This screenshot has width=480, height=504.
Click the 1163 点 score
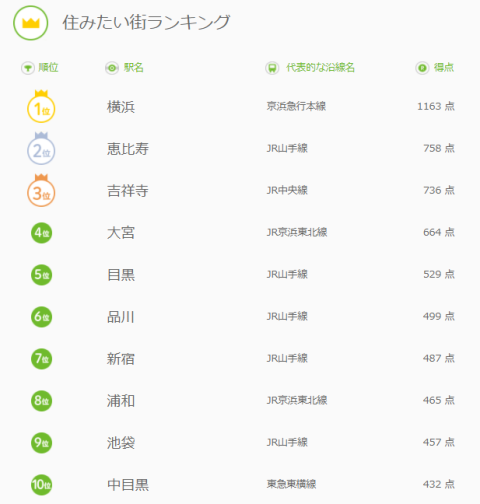(x=436, y=106)
